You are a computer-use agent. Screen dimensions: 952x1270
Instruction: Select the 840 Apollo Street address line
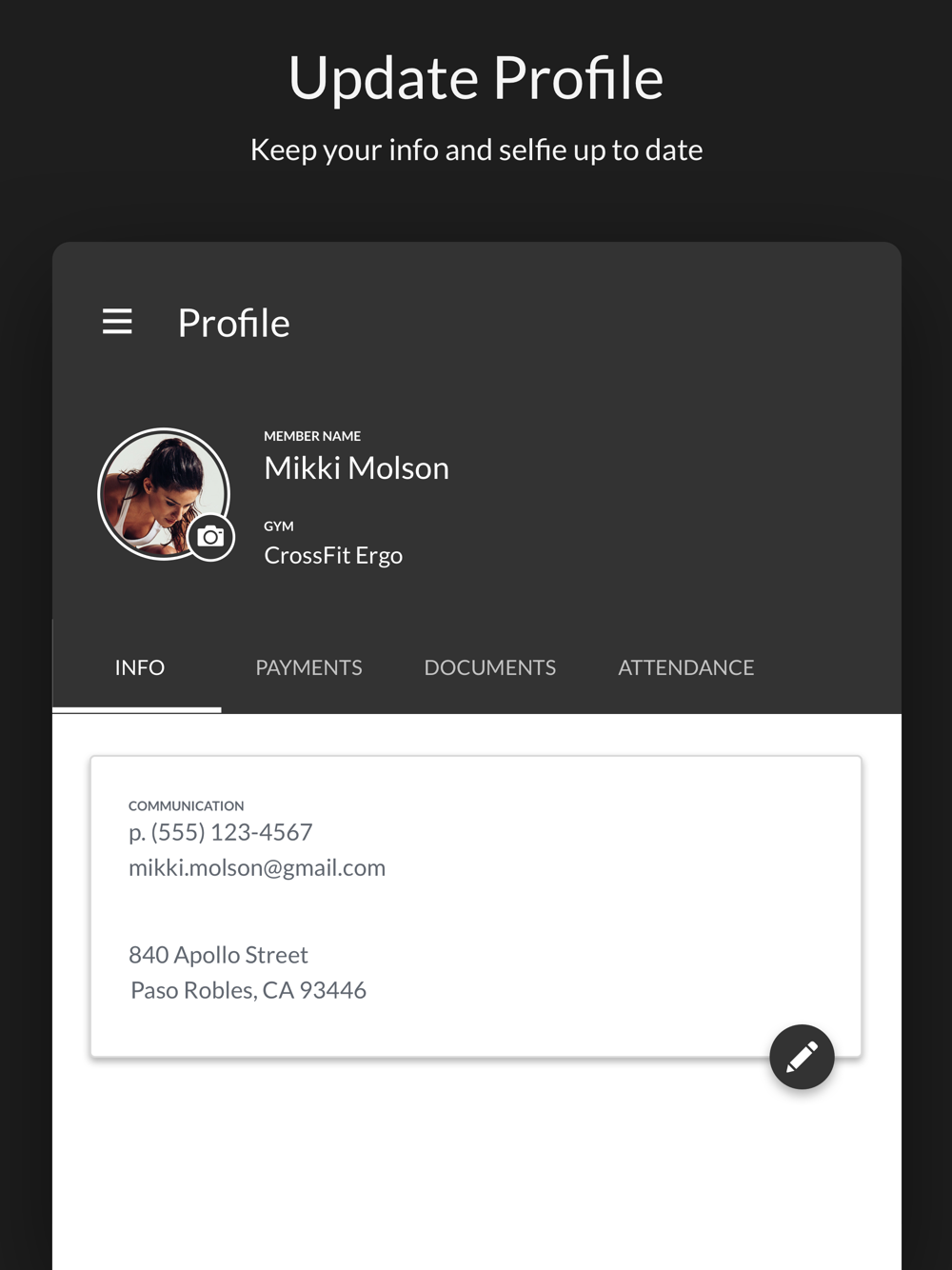click(x=218, y=955)
